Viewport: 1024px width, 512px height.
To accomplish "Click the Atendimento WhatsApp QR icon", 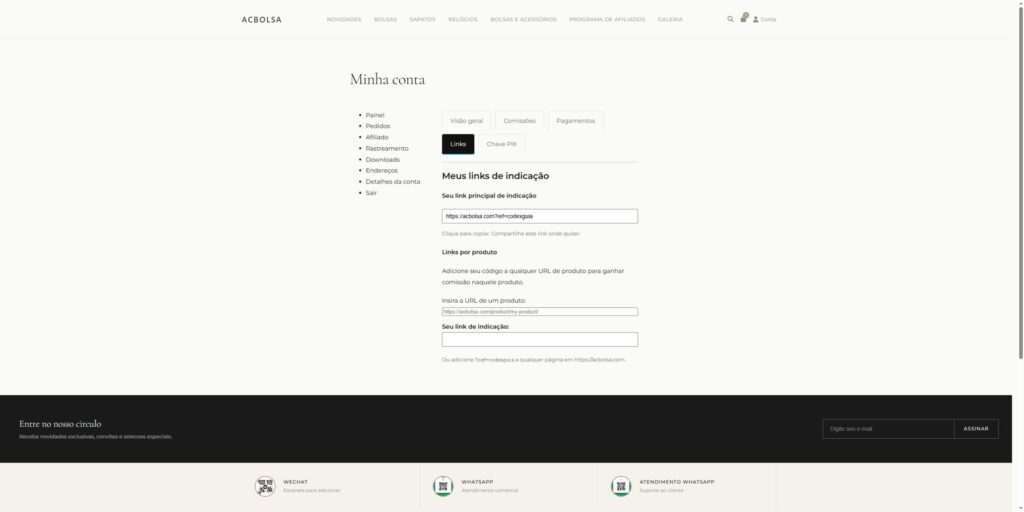I will (x=621, y=486).
